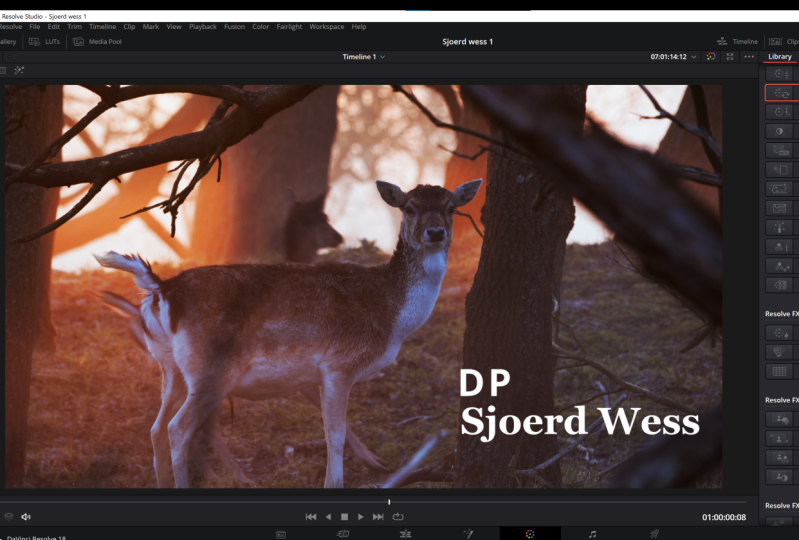Jump to last frame

378,517
